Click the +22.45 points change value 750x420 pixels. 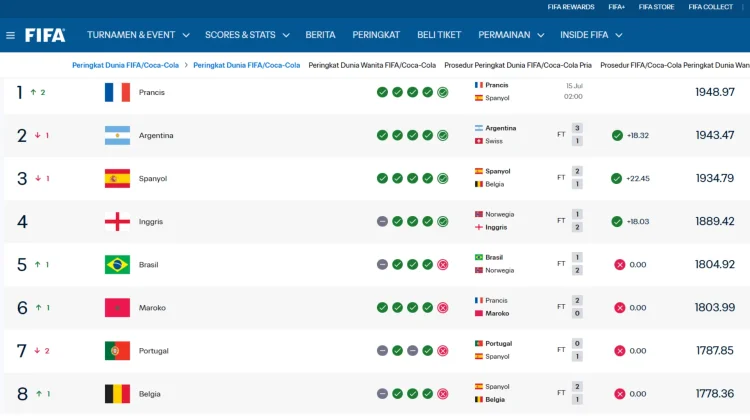point(638,178)
